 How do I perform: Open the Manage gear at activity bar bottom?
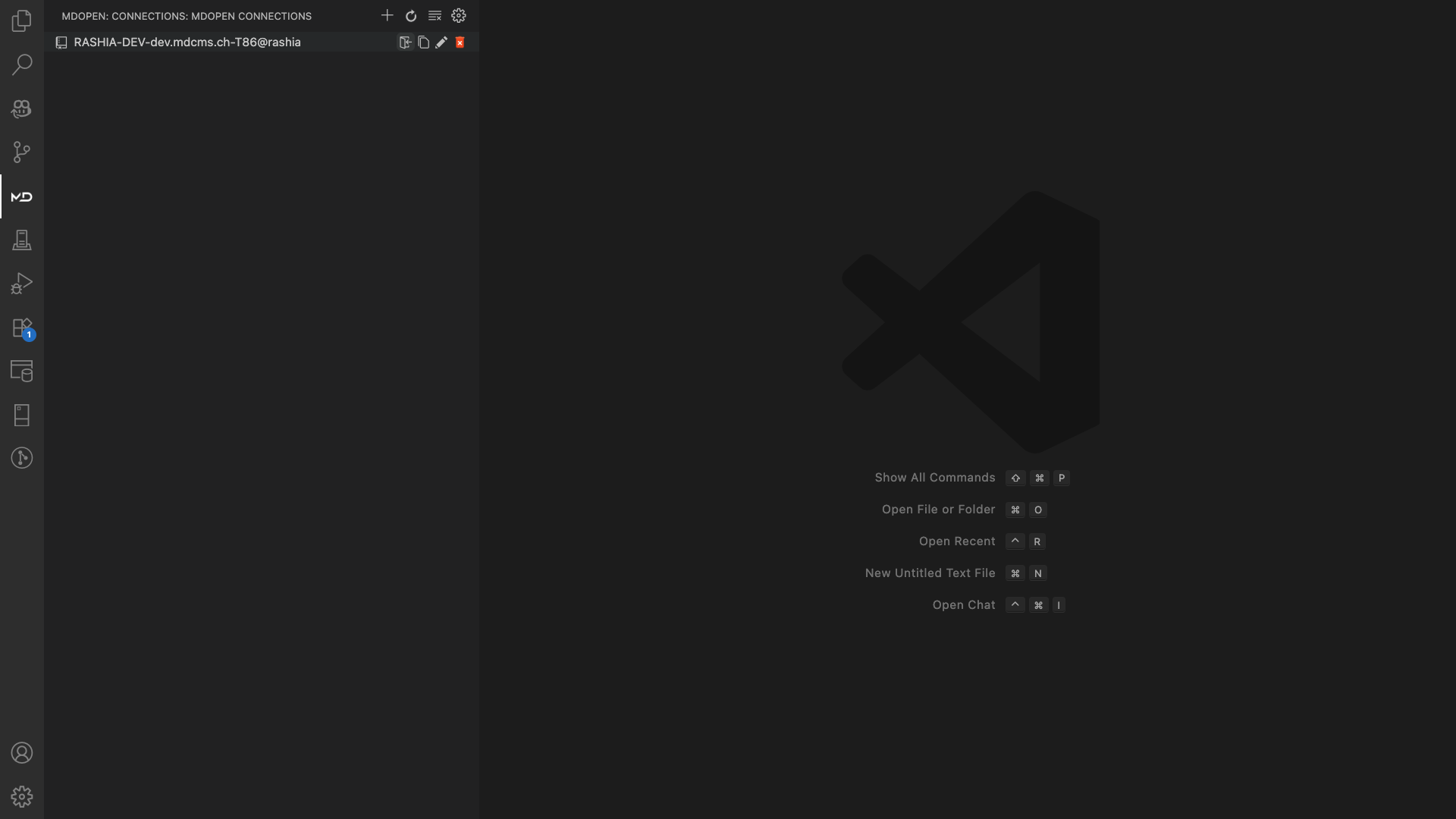tap(22, 796)
